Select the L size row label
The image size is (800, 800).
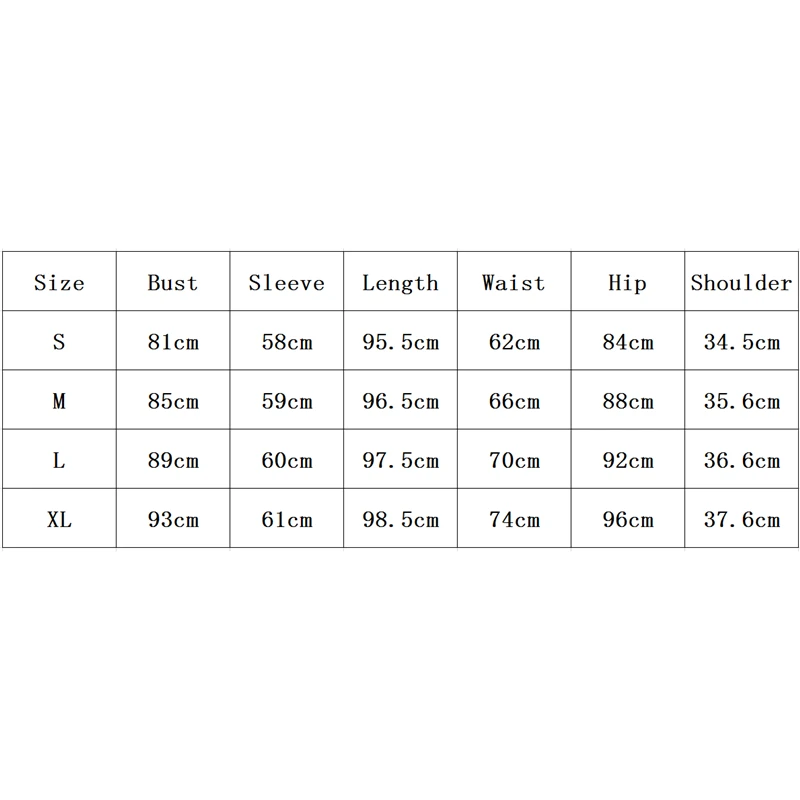coord(59,461)
